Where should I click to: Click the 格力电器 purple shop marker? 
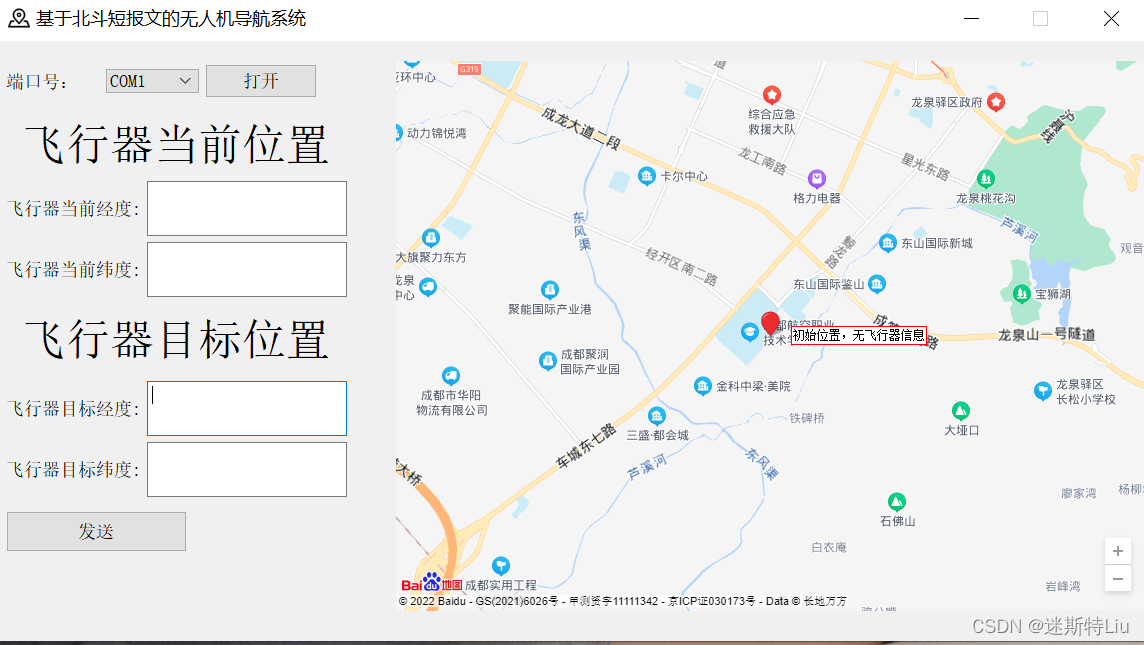coord(816,179)
